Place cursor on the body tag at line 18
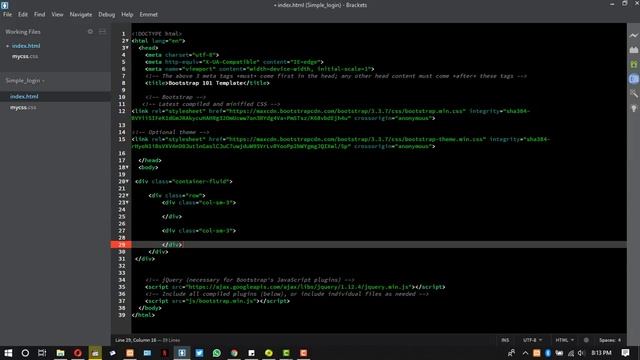Image resolution: width=640 pixels, height=360 pixels. coord(148,167)
